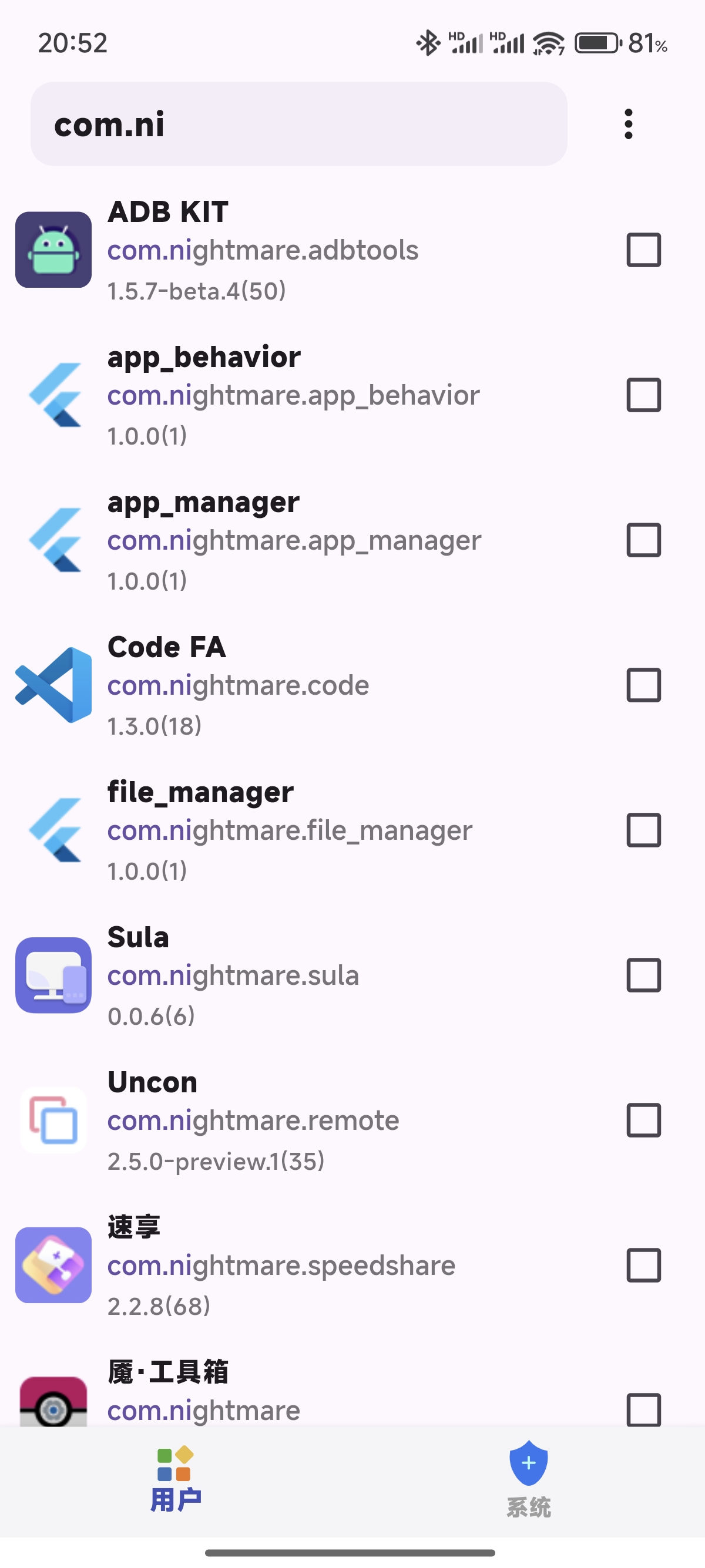The width and height of the screenshot is (705, 1568).
Task: Tap the file_manager app title
Action: tap(200, 793)
